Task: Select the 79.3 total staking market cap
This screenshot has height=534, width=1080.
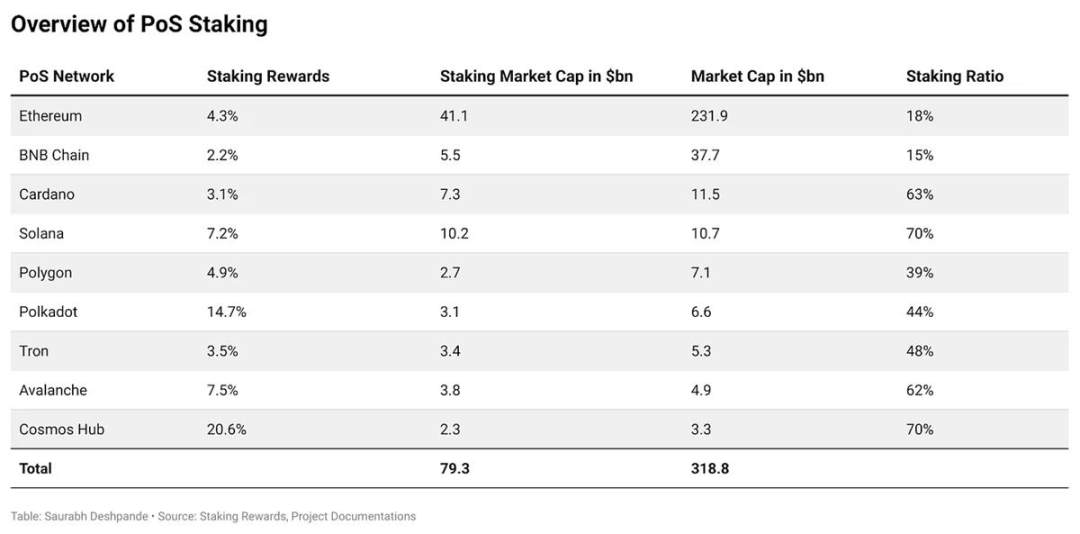Action: pos(453,468)
